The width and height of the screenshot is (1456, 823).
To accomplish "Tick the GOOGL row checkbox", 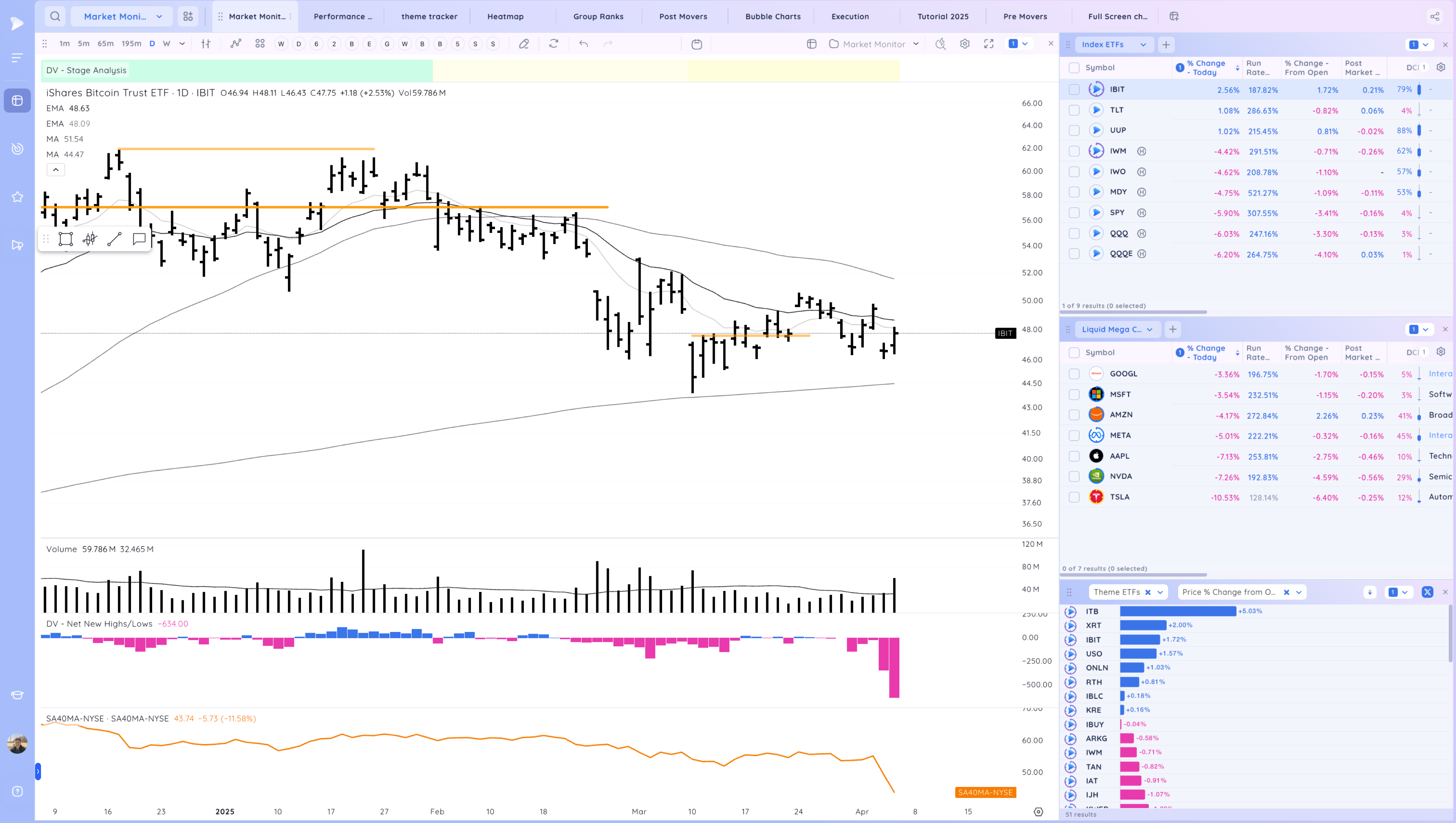I will pyautogui.click(x=1074, y=374).
